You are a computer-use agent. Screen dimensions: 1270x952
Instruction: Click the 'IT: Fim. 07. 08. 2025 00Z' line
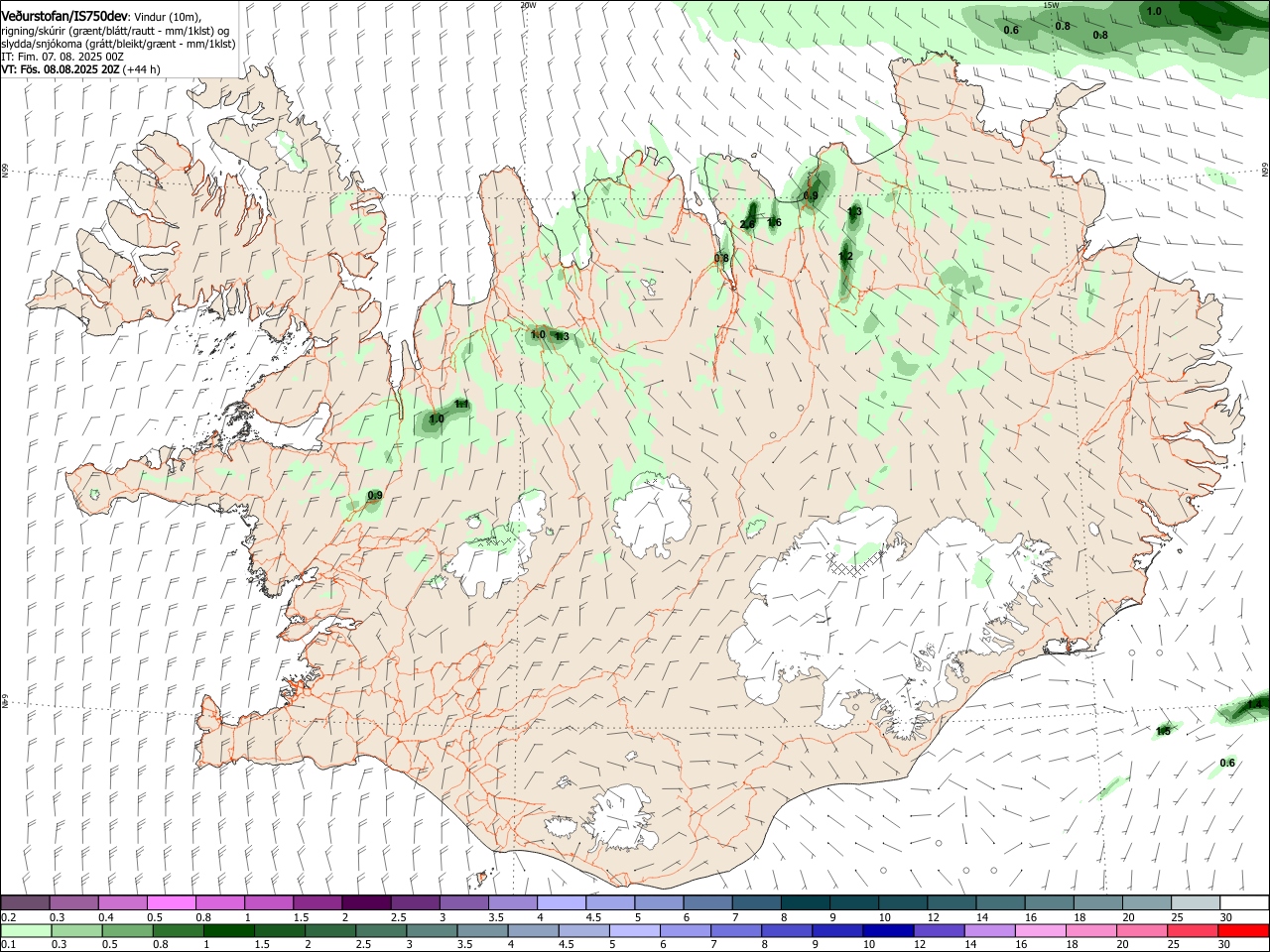coord(63,58)
